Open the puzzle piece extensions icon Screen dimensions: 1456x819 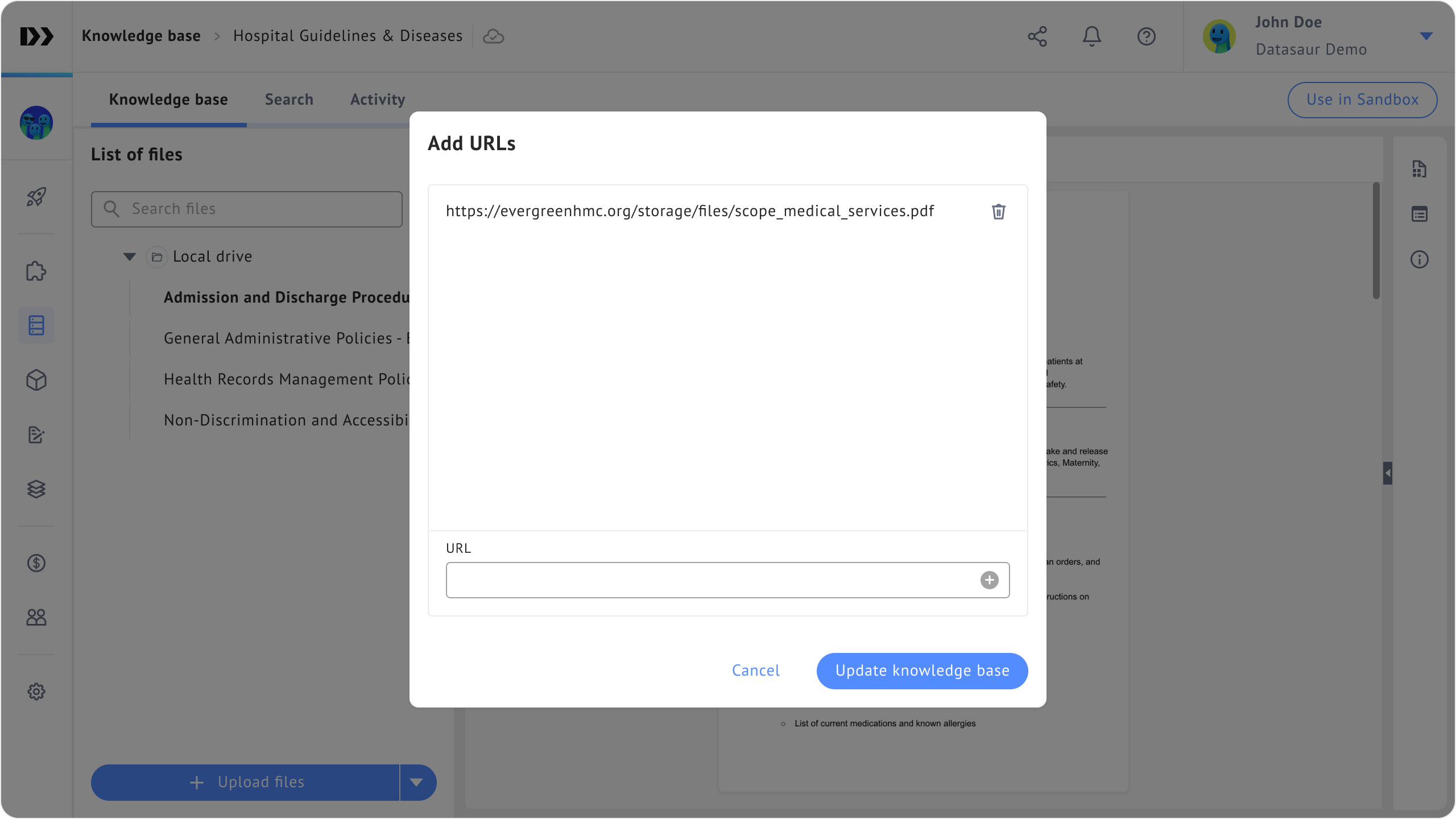(36, 271)
